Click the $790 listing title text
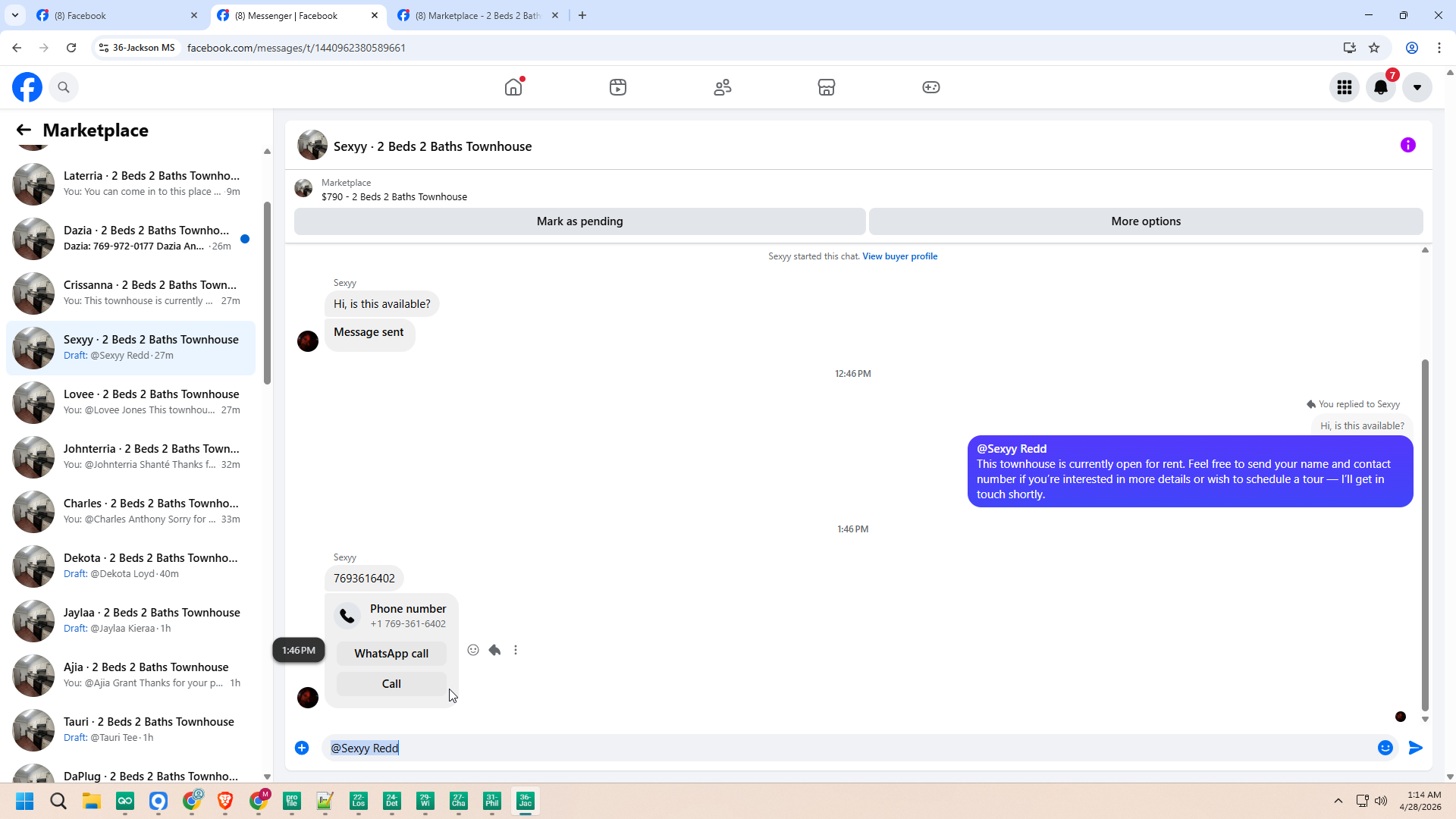 pyautogui.click(x=394, y=197)
